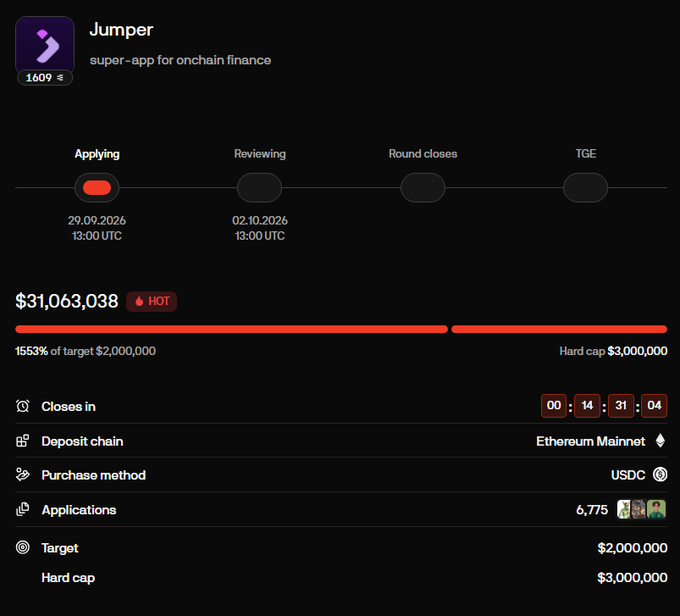Click the middle applicant avatar thumbnail
Screen dimensions: 680x616
[x=638, y=509]
